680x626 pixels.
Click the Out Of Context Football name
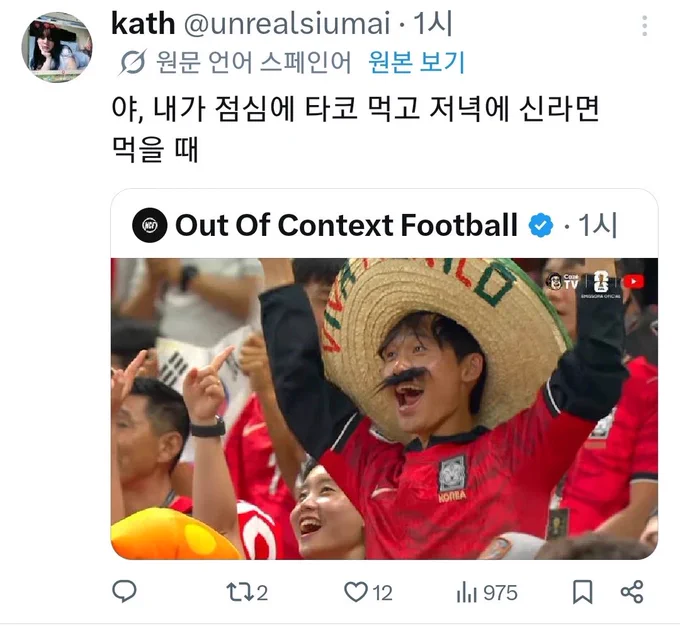coord(347,225)
